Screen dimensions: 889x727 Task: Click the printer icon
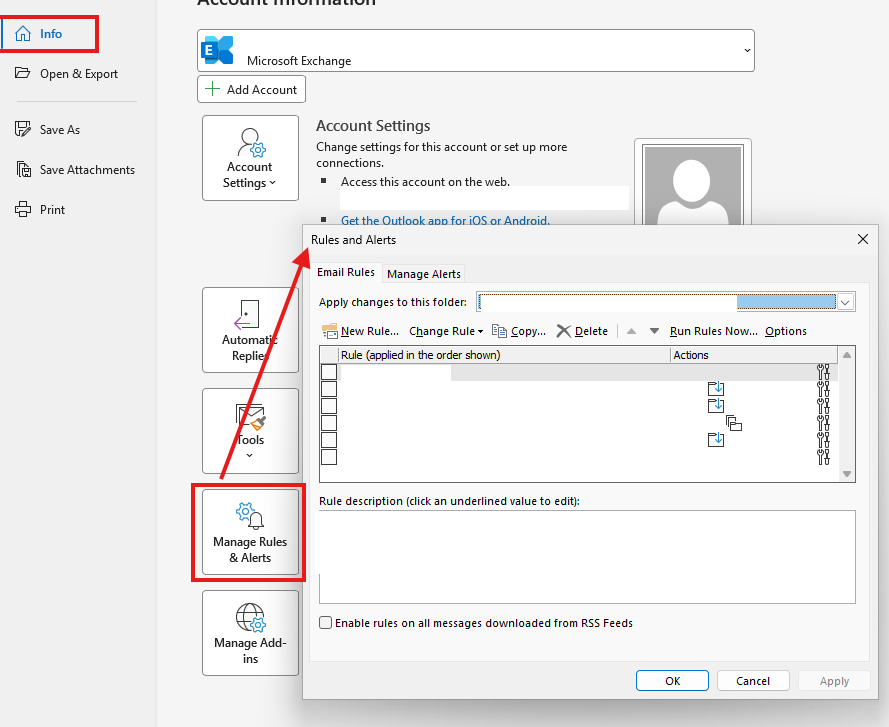pos(23,209)
